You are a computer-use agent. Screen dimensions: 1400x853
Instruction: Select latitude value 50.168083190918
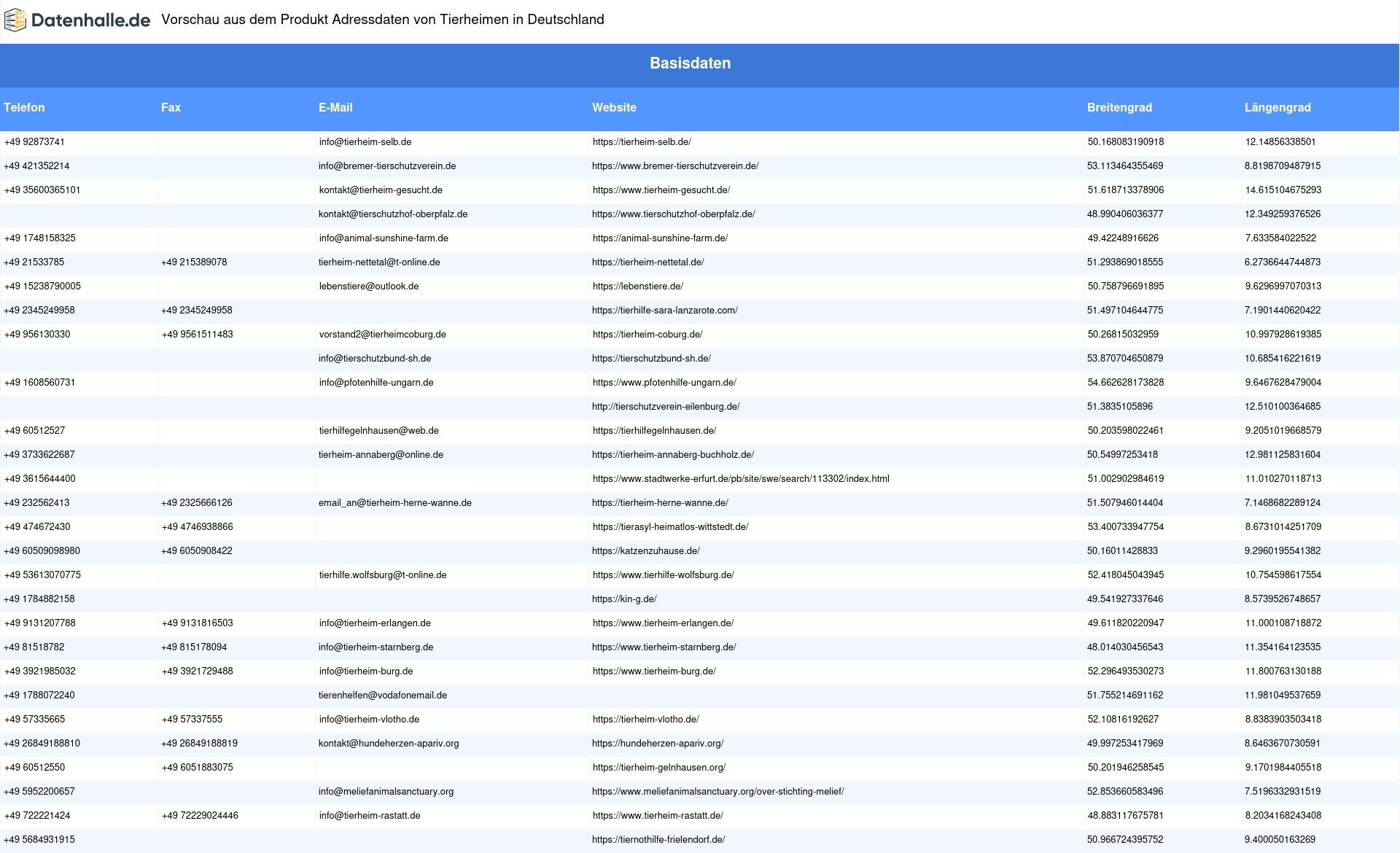[1126, 142]
